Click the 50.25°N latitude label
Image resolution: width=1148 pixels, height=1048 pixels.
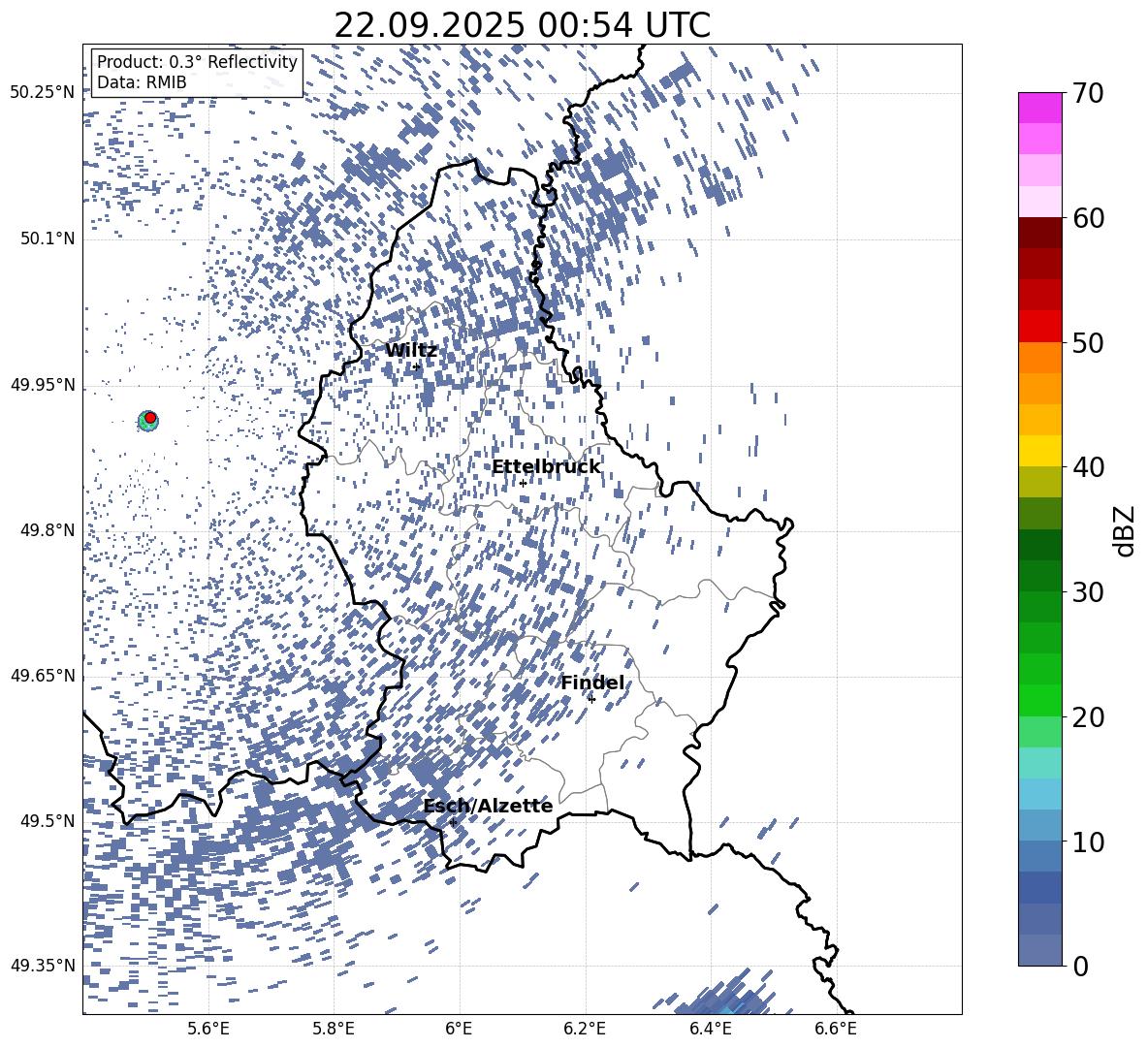coord(43,92)
